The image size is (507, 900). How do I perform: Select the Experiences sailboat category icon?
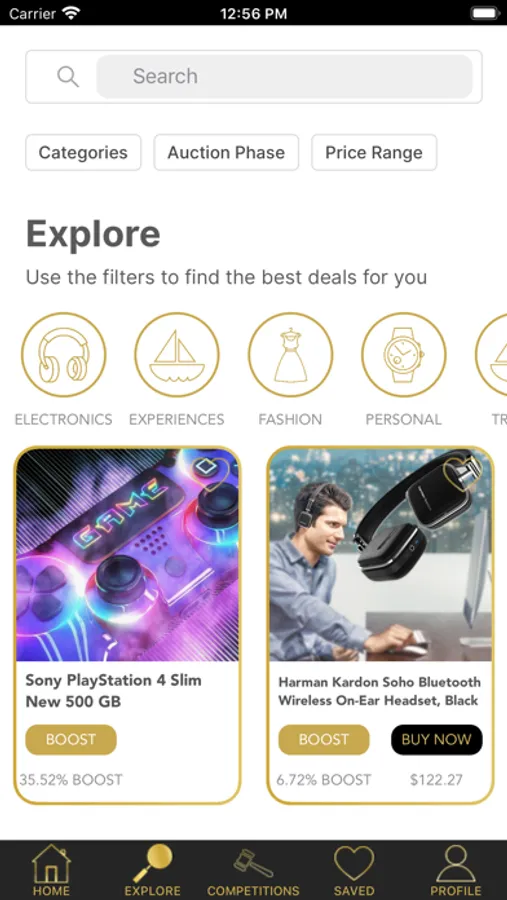coord(177,355)
